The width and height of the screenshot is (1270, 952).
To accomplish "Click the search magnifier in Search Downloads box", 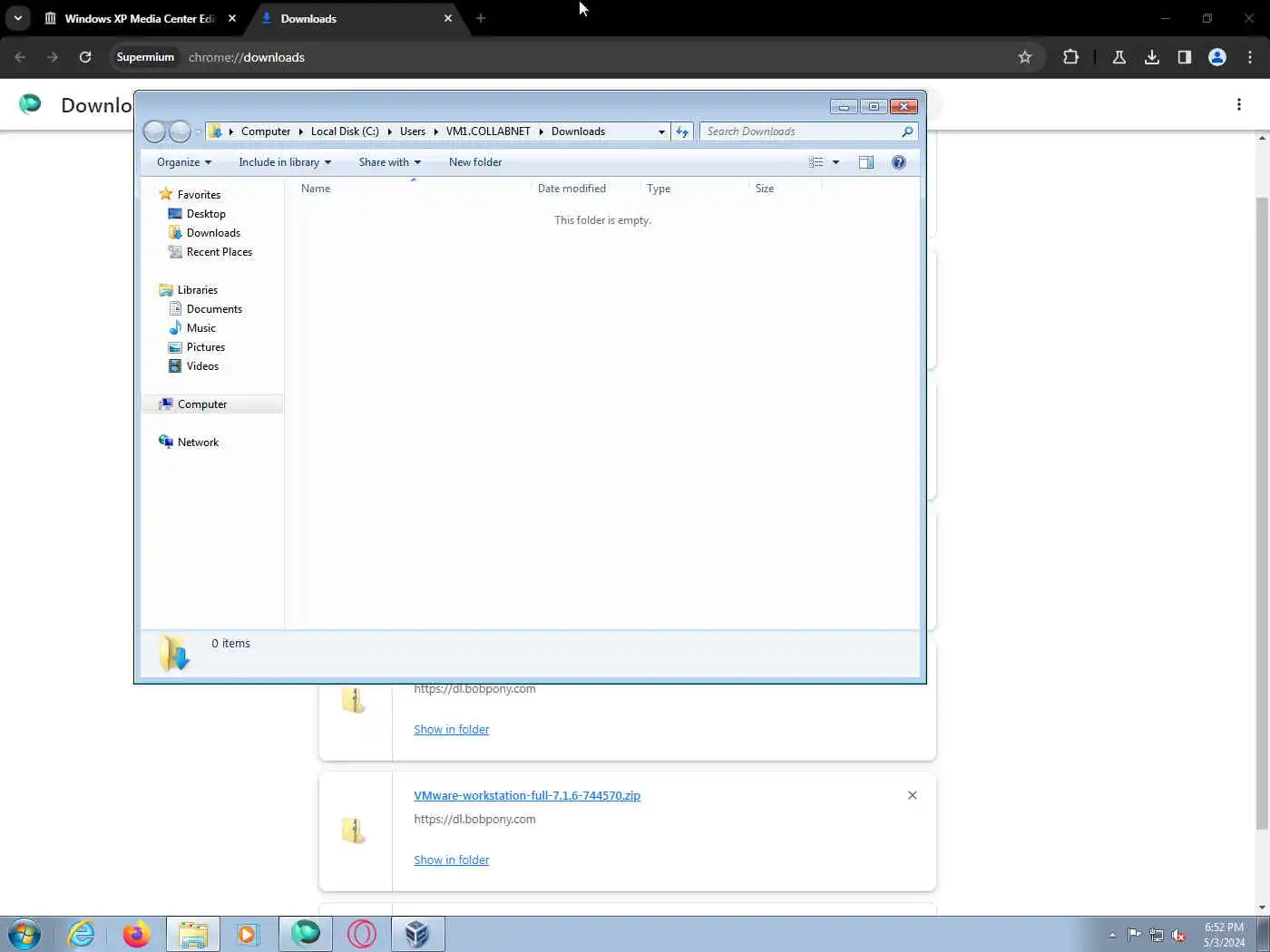I will coord(907,131).
